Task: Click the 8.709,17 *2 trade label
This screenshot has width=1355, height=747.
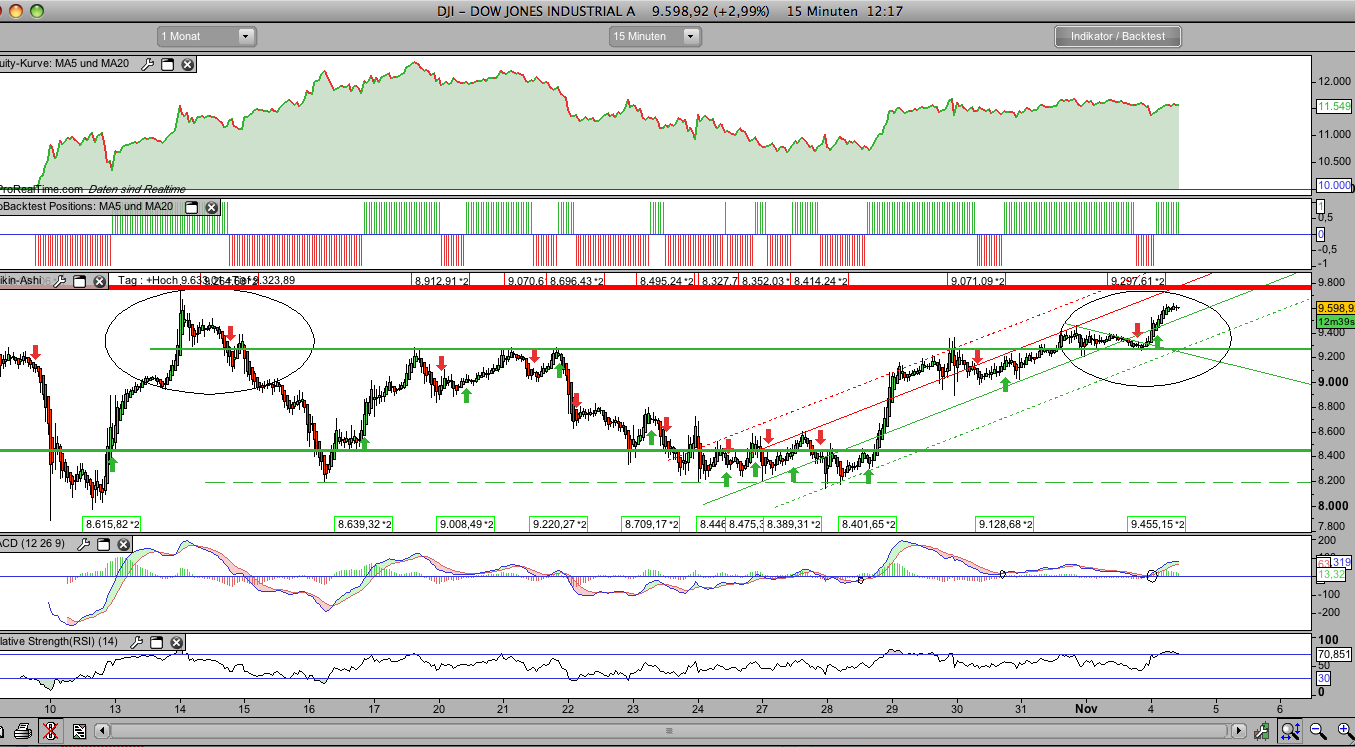Action: point(651,524)
